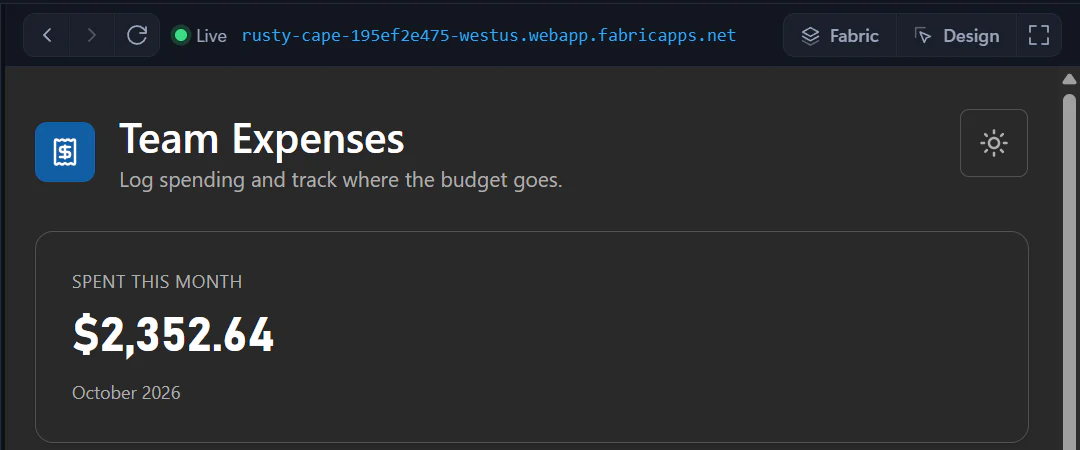Click the Team Expenses heading
The image size is (1080, 450).
coord(262,139)
